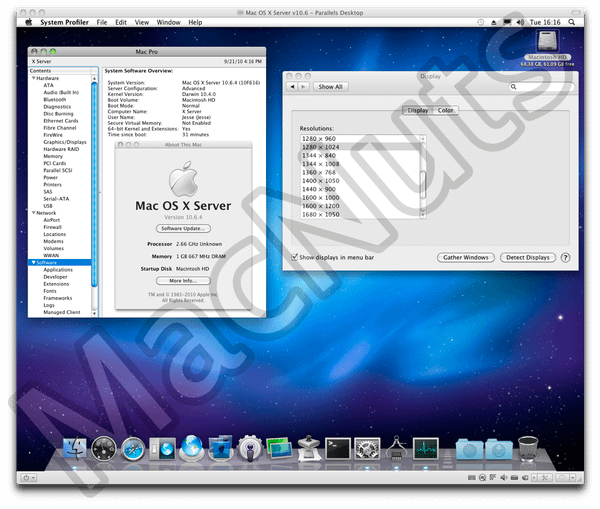Open the second blue folder stack in Dock
Image resolution: width=600 pixels, height=509 pixels.
499,449
